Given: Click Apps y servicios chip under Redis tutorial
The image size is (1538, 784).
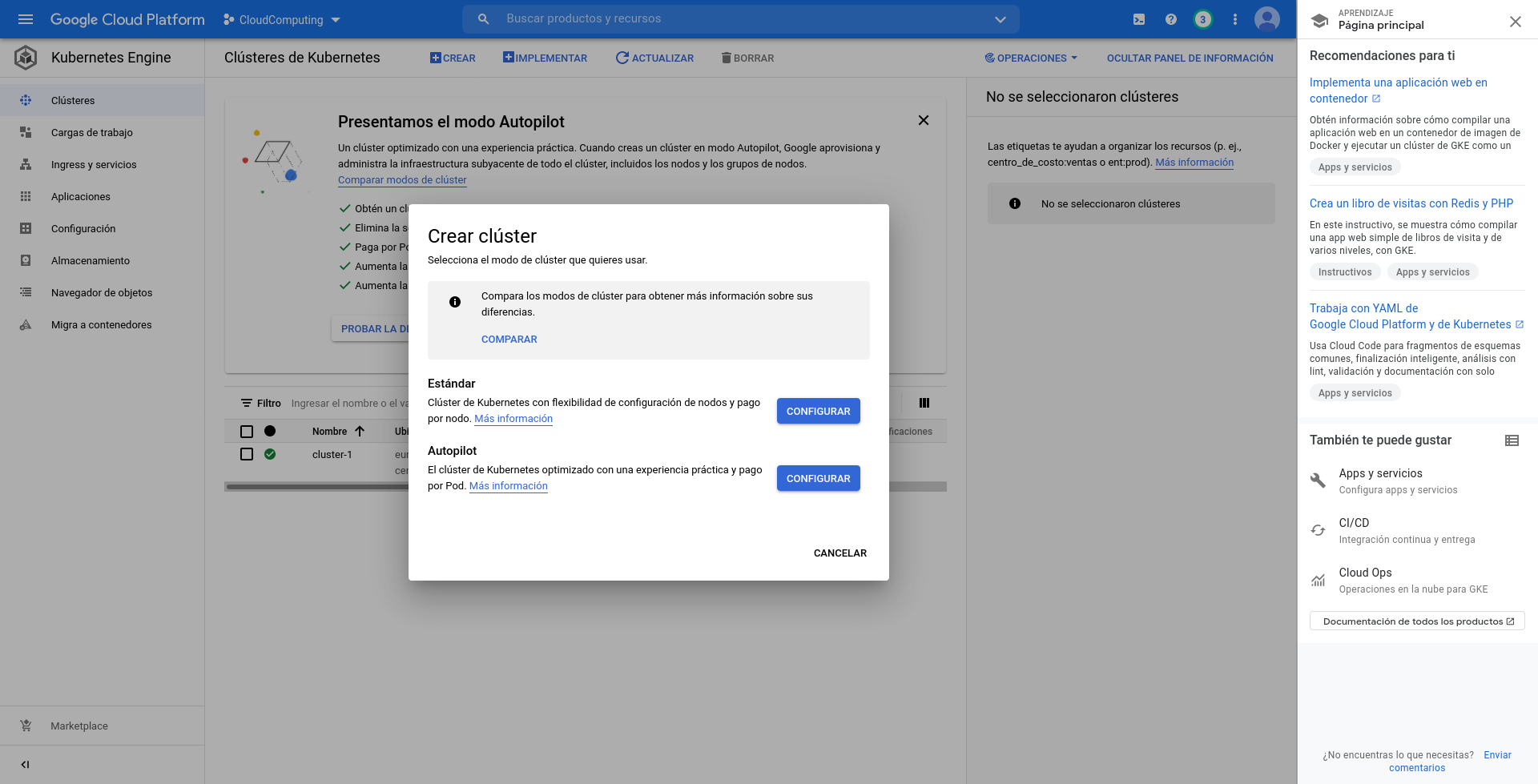Looking at the screenshot, I should [x=1432, y=272].
